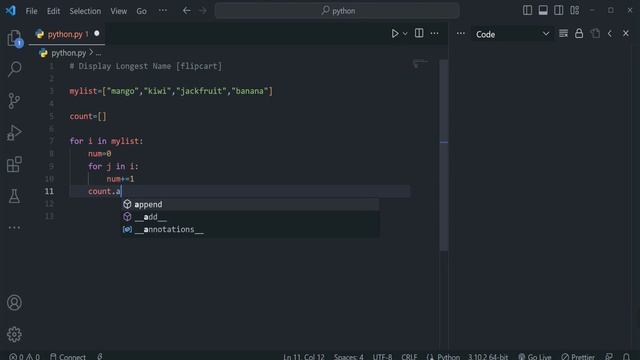Toggle the secondary sidebar layout button
This screenshot has height=360, width=640.
point(558,10)
